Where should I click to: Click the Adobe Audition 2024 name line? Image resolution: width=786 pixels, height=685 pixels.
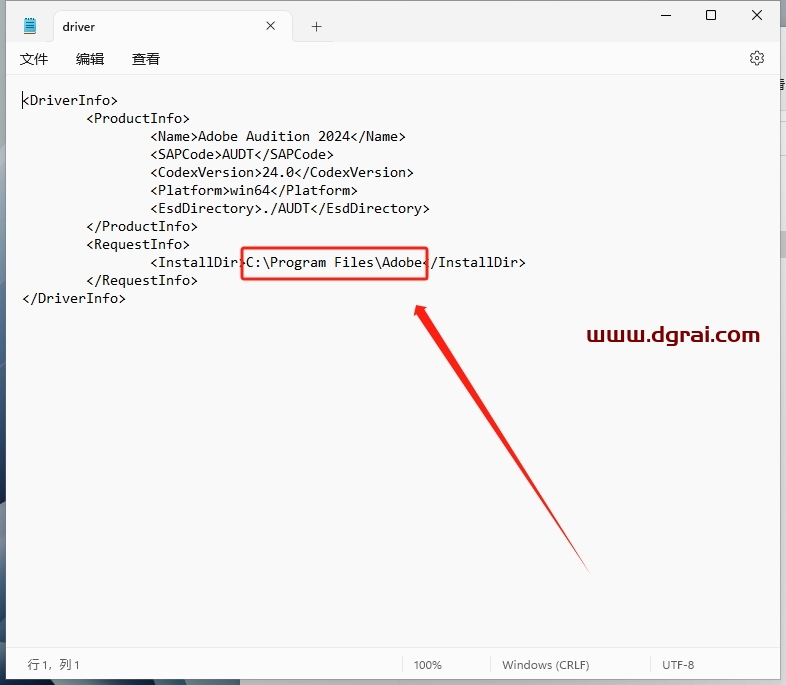[x=278, y=136]
